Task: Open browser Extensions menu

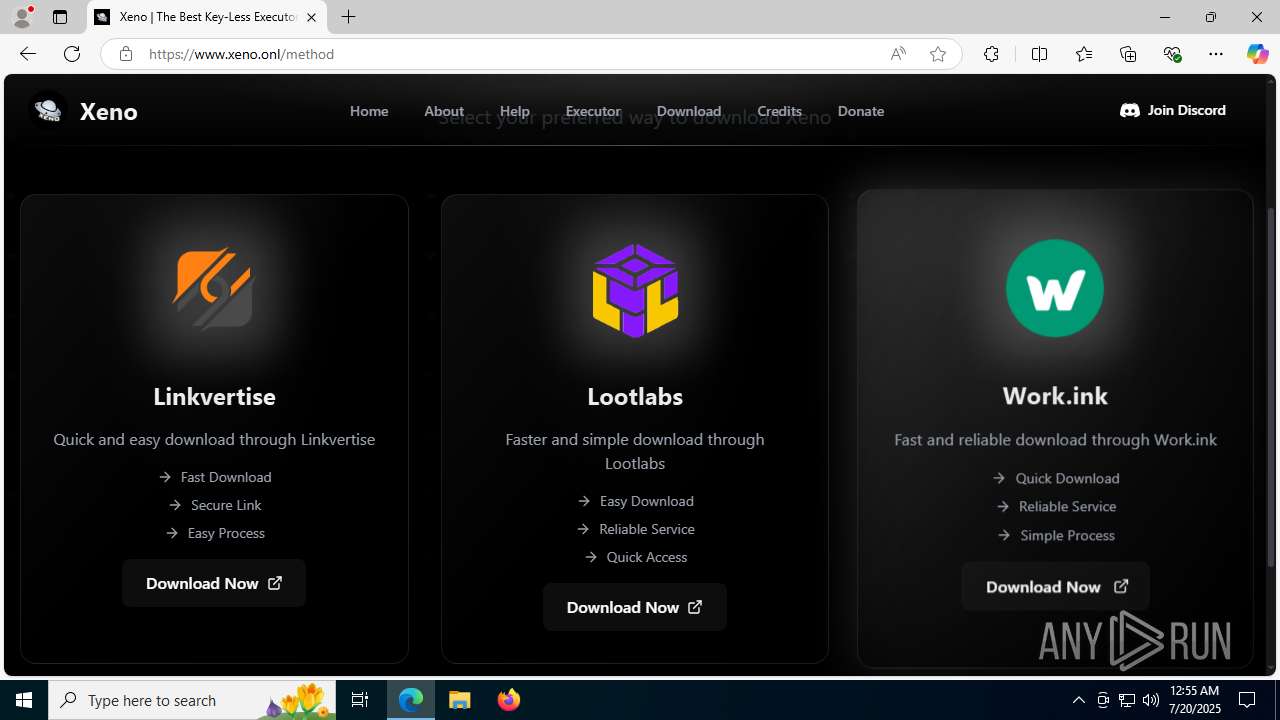Action: click(991, 54)
